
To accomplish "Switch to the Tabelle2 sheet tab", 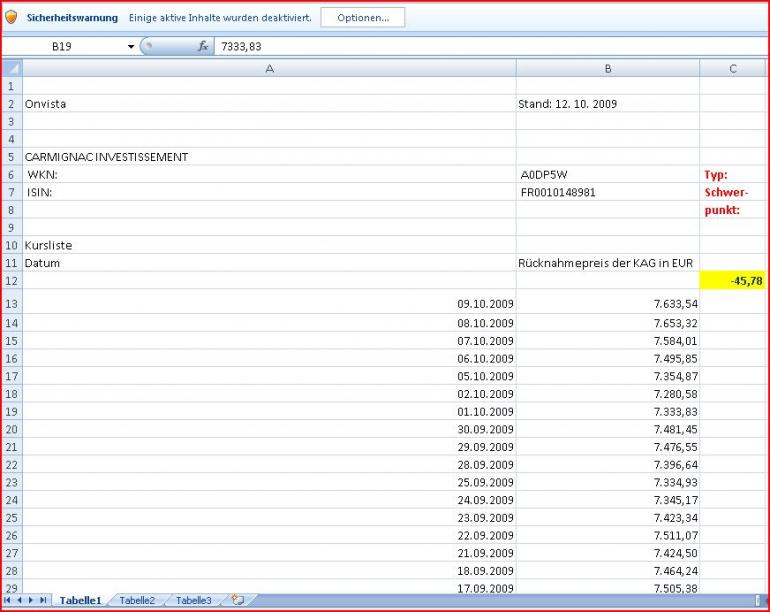I will click(137, 600).
